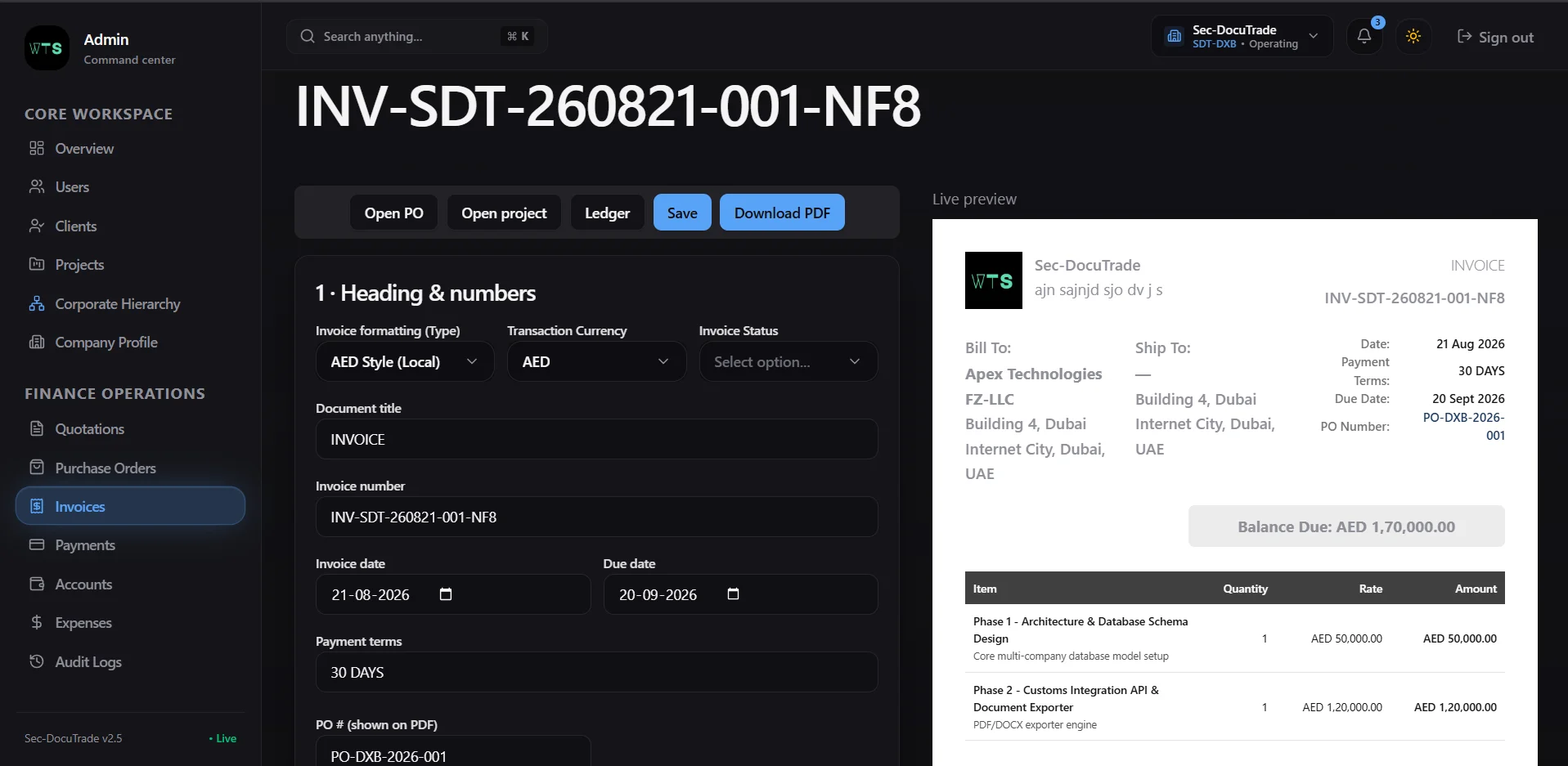Click the Balance Due amount in preview
The height and width of the screenshot is (766, 1568).
[1346, 526]
